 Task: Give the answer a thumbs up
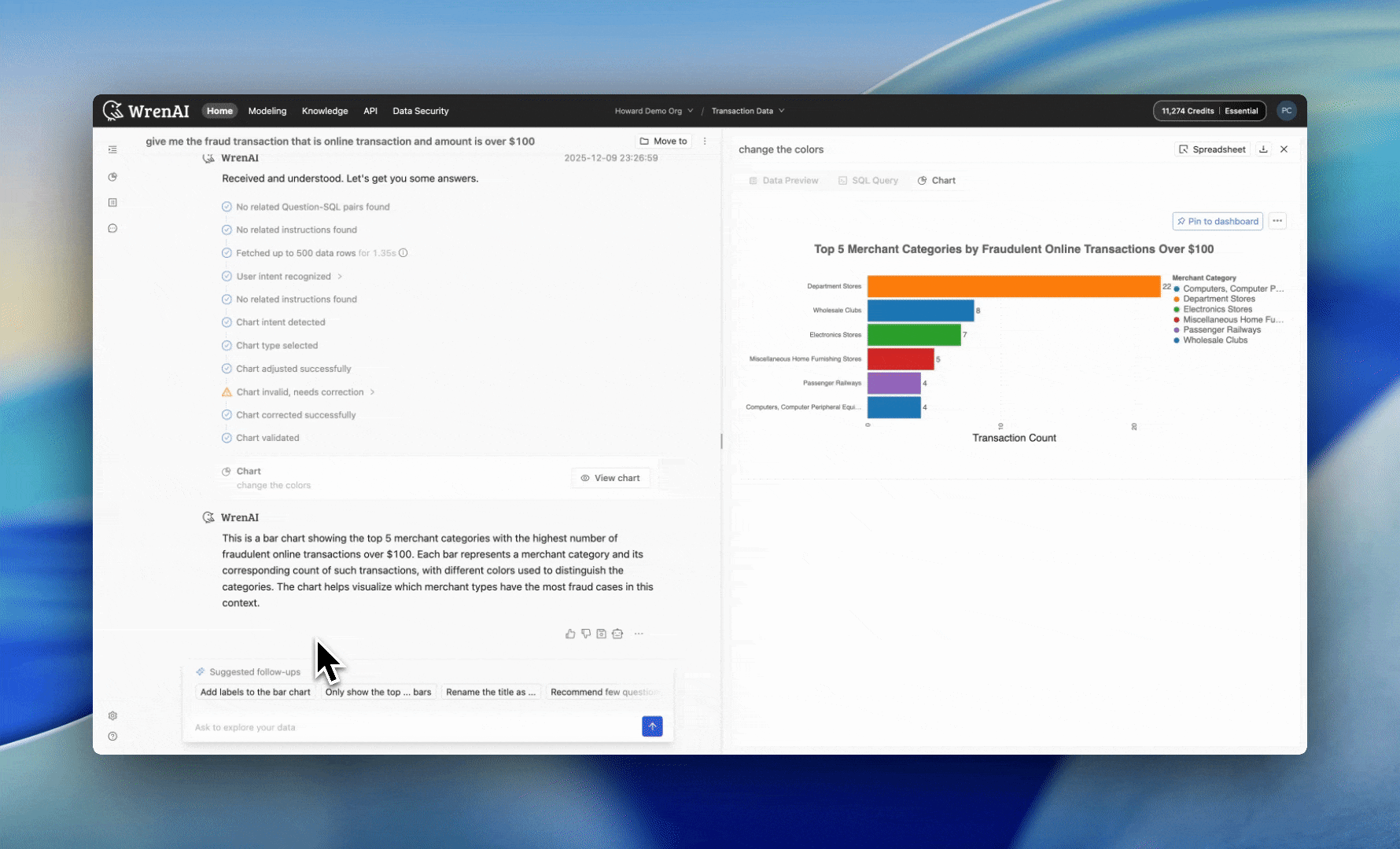570,634
